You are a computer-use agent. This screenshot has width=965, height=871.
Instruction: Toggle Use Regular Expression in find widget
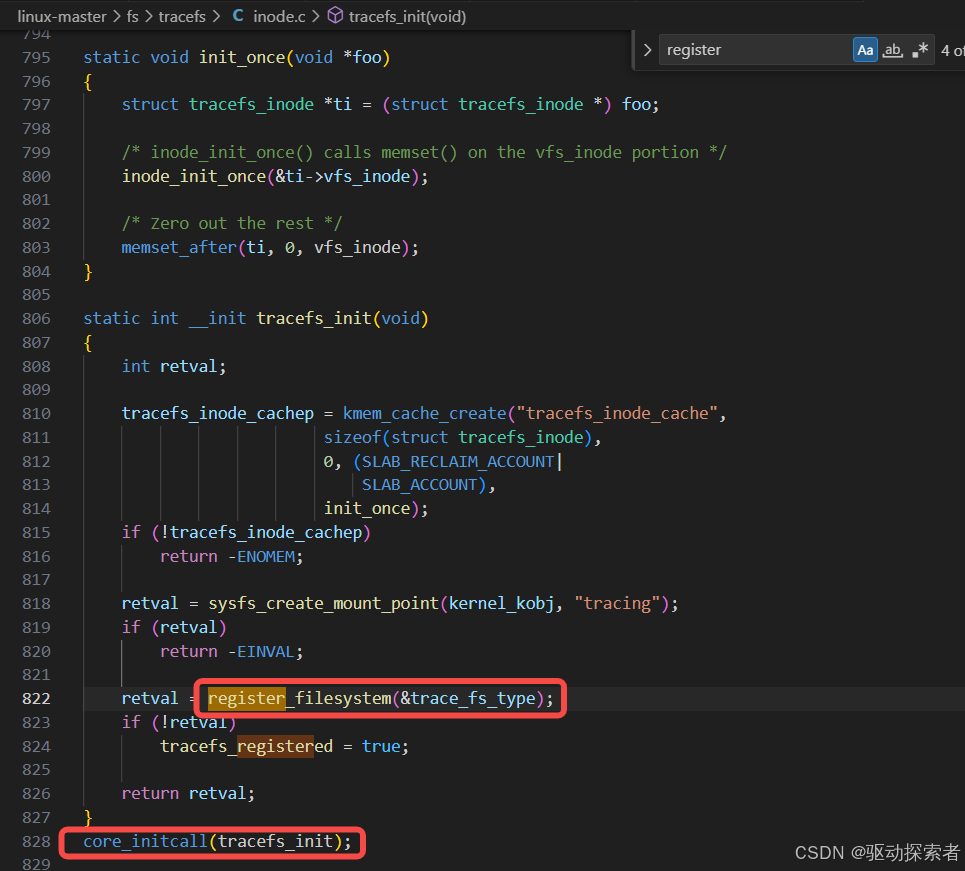[x=920, y=50]
